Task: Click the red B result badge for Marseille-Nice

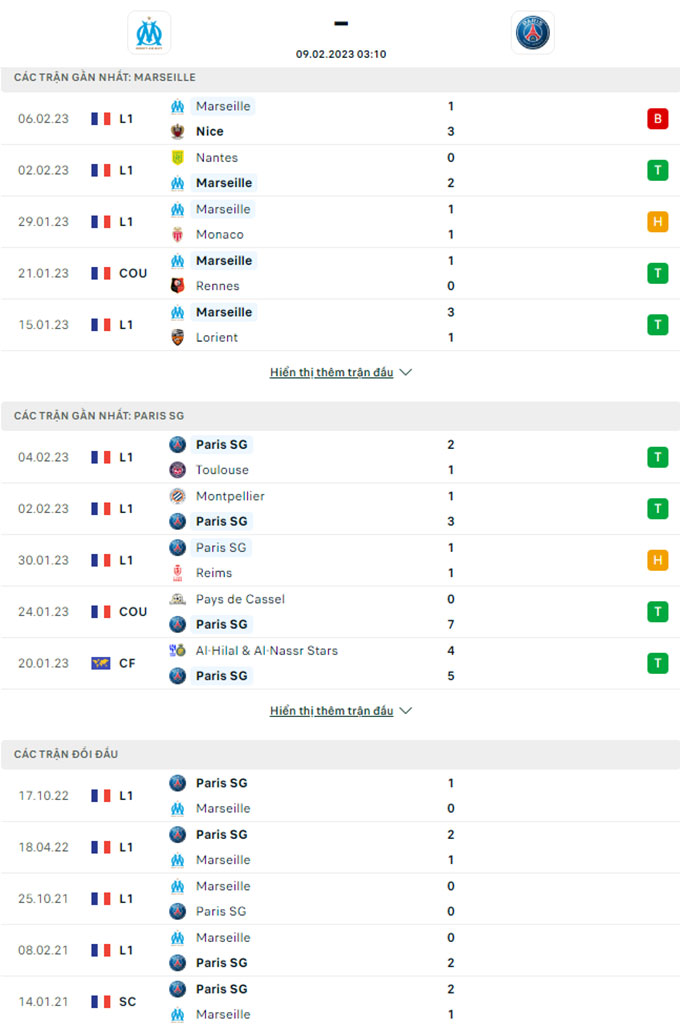Action: (x=658, y=119)
